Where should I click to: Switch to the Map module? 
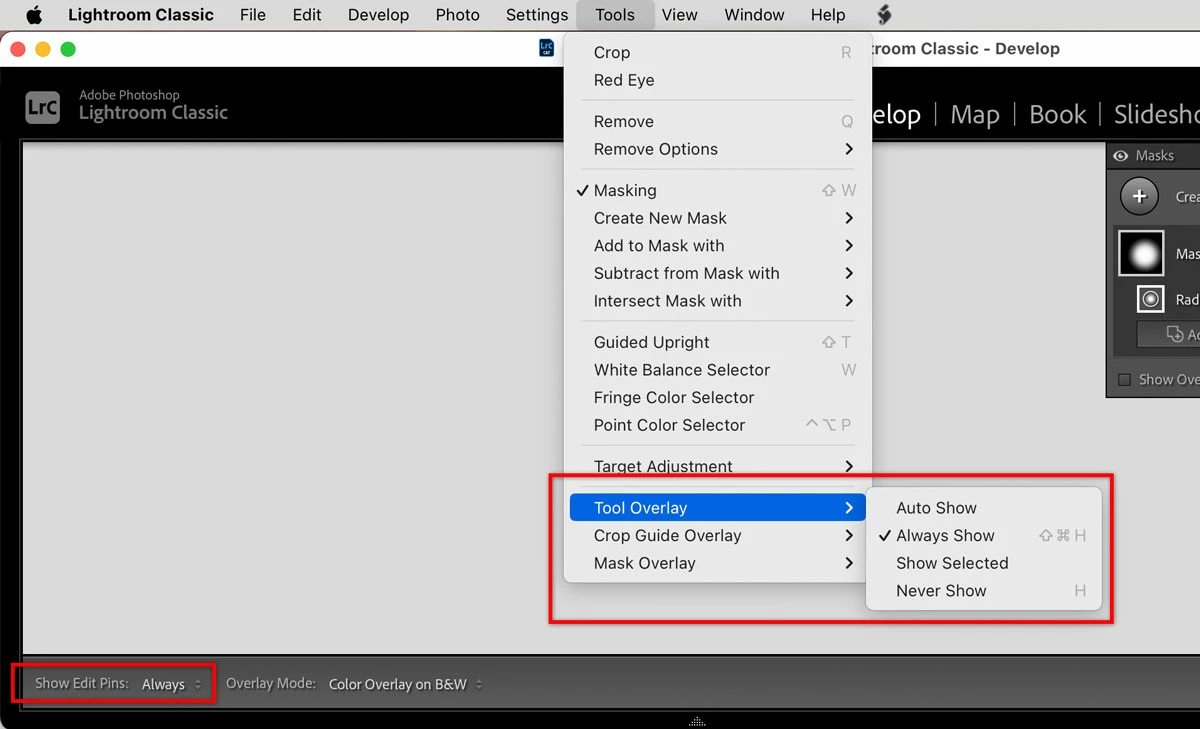click(x=975, y=115)
